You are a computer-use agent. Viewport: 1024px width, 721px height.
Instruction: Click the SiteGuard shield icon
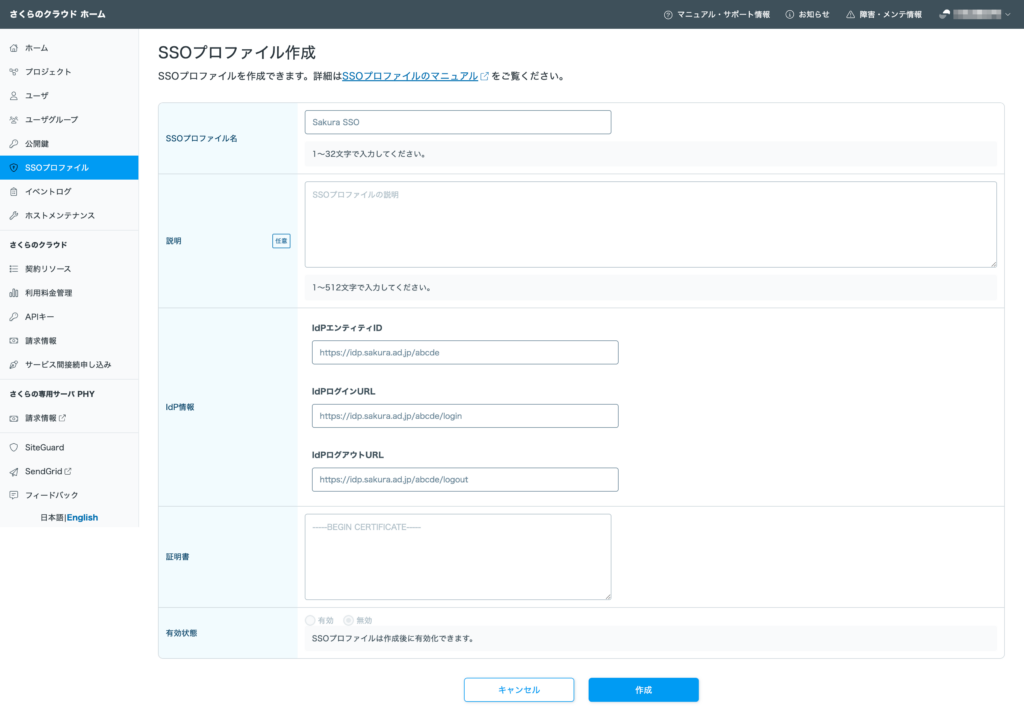(14, 448)
